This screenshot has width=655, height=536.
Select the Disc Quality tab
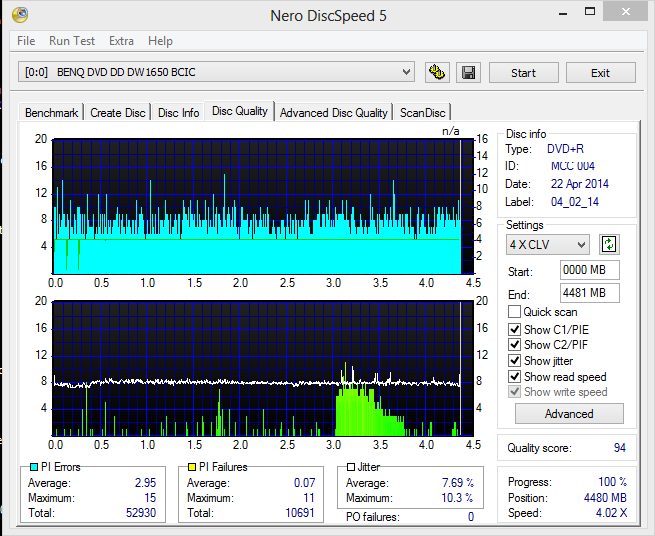point(239,111)
